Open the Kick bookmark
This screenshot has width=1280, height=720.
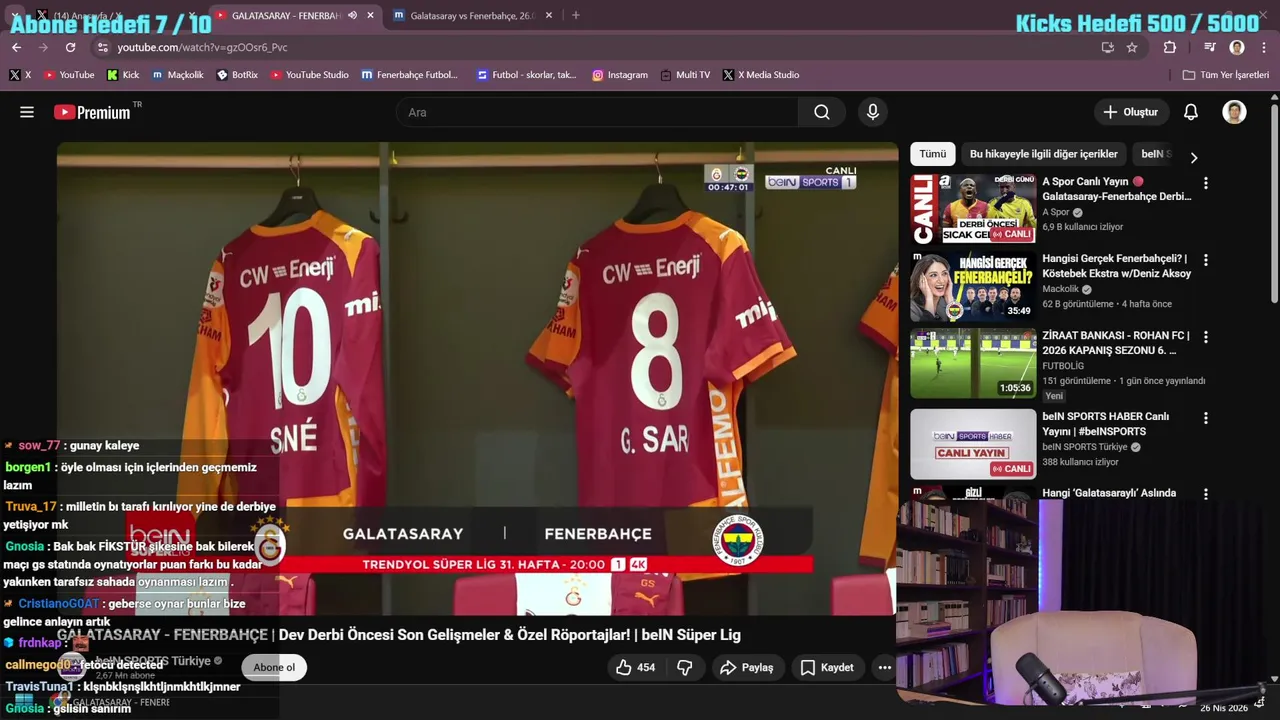click(123, 75)
